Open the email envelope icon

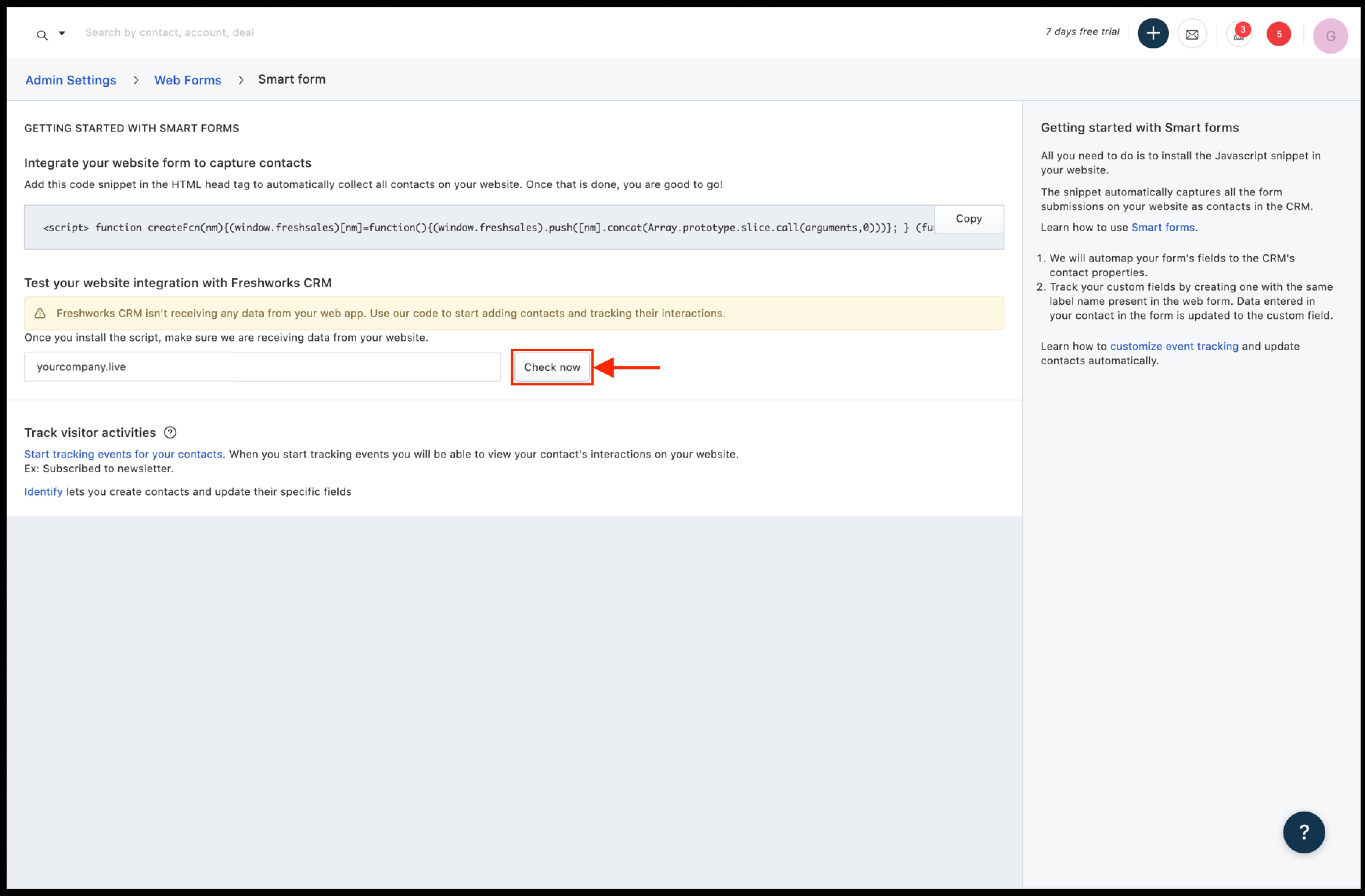tap(1192, 35)
